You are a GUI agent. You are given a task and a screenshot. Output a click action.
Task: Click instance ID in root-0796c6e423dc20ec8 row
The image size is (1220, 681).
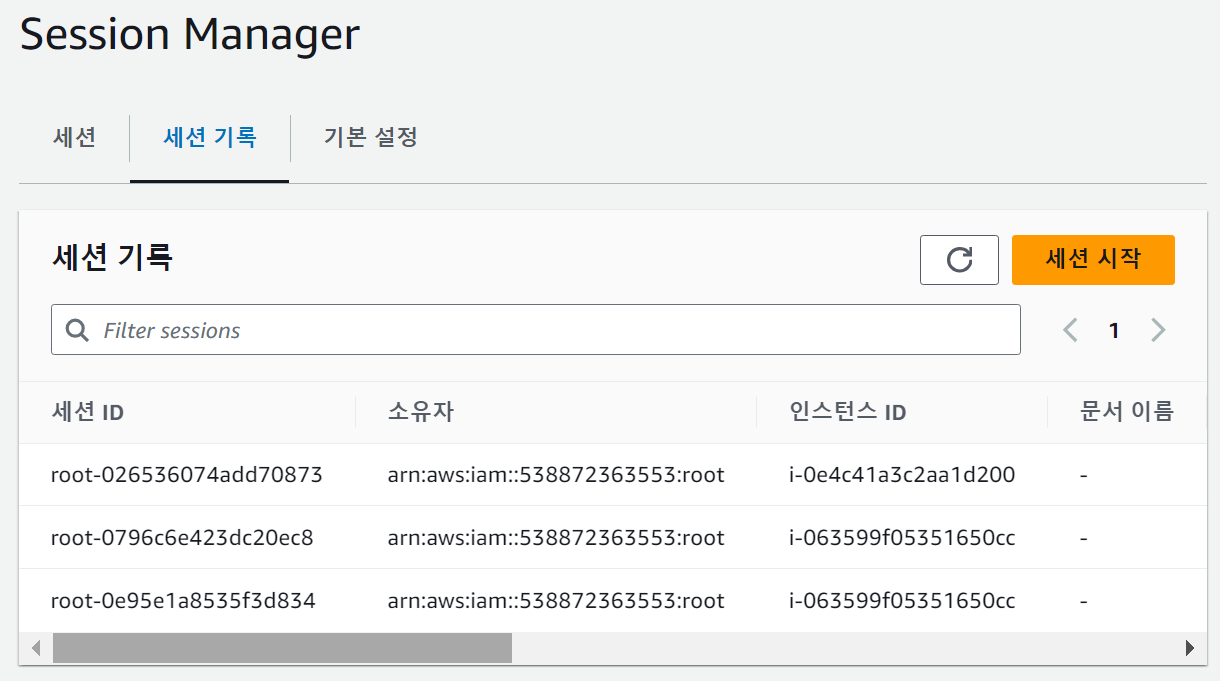pos(902,538)
